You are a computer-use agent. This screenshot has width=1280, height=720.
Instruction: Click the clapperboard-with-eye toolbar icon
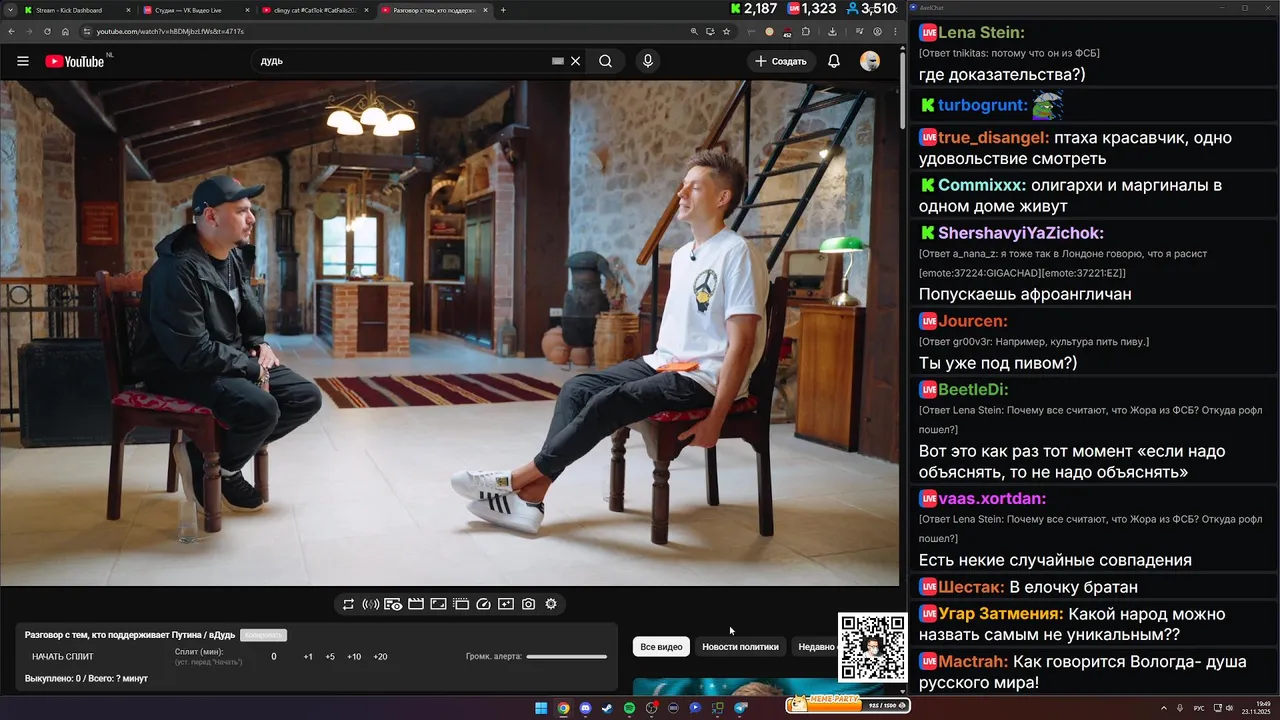(x=393, y=604)
